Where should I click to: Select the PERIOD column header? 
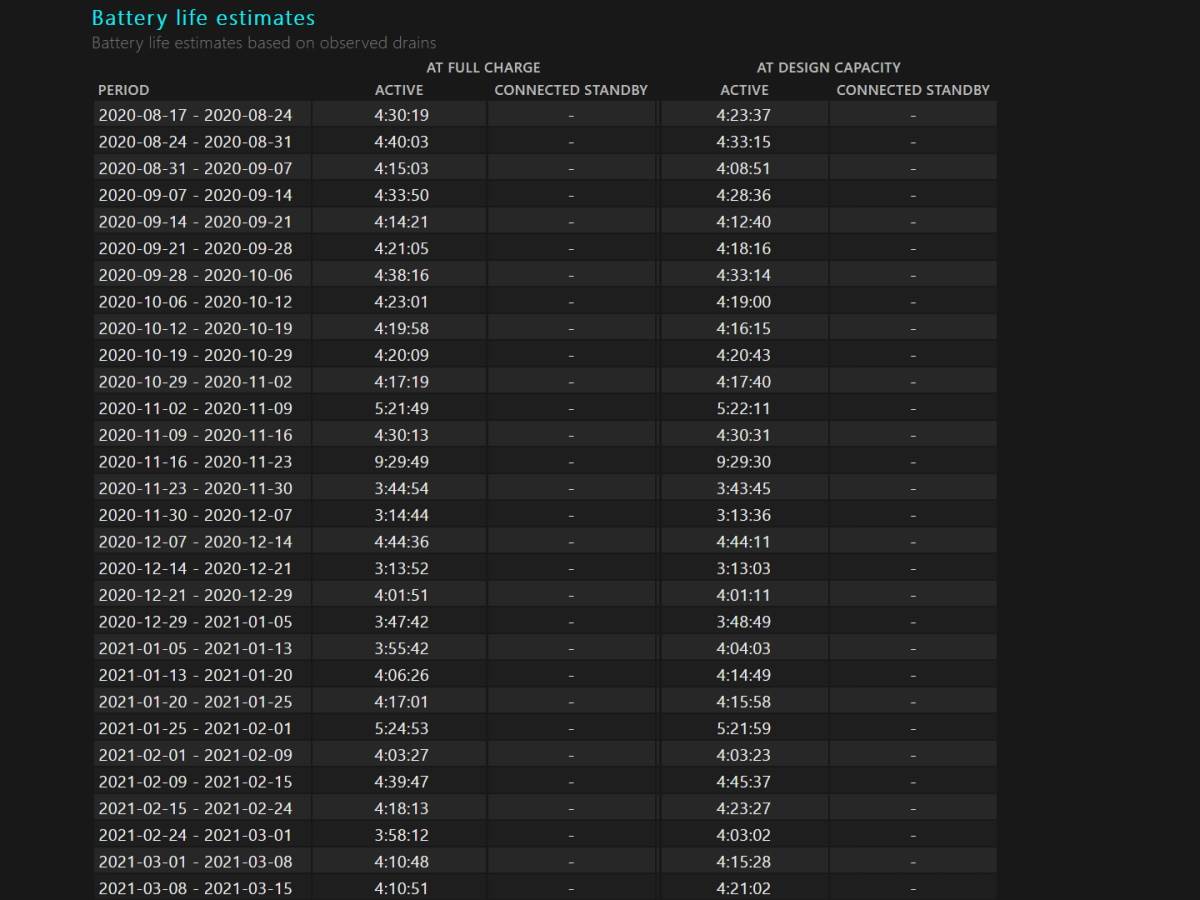point(123,90)
